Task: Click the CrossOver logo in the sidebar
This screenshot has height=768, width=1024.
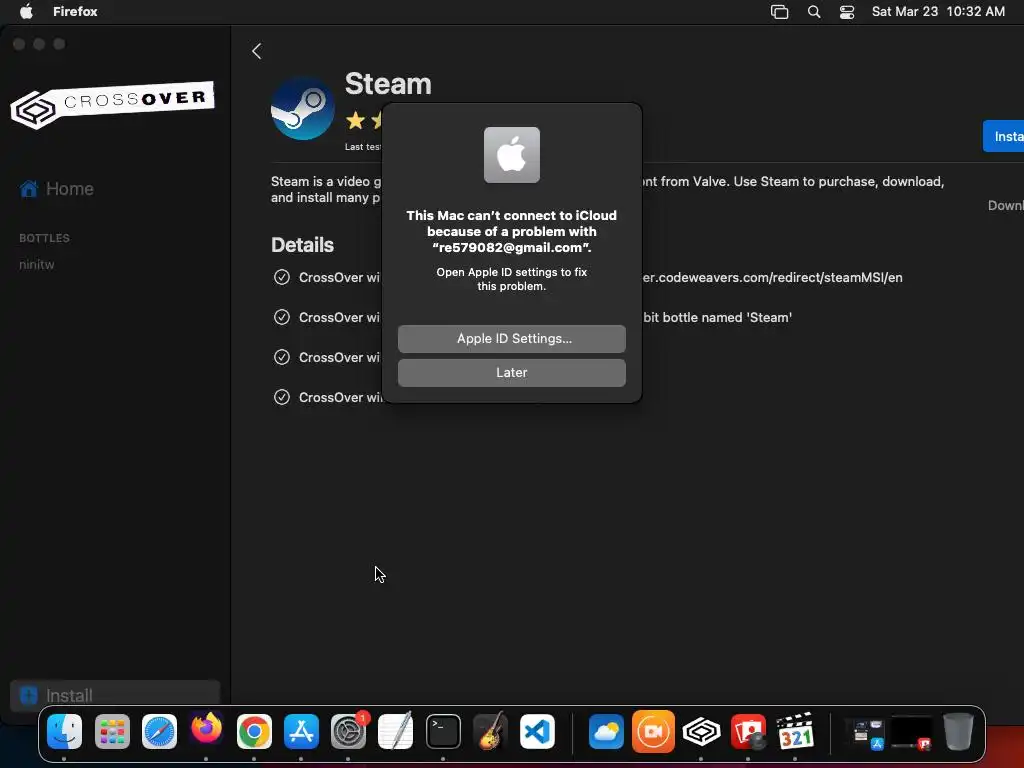Action: point(112,104)
